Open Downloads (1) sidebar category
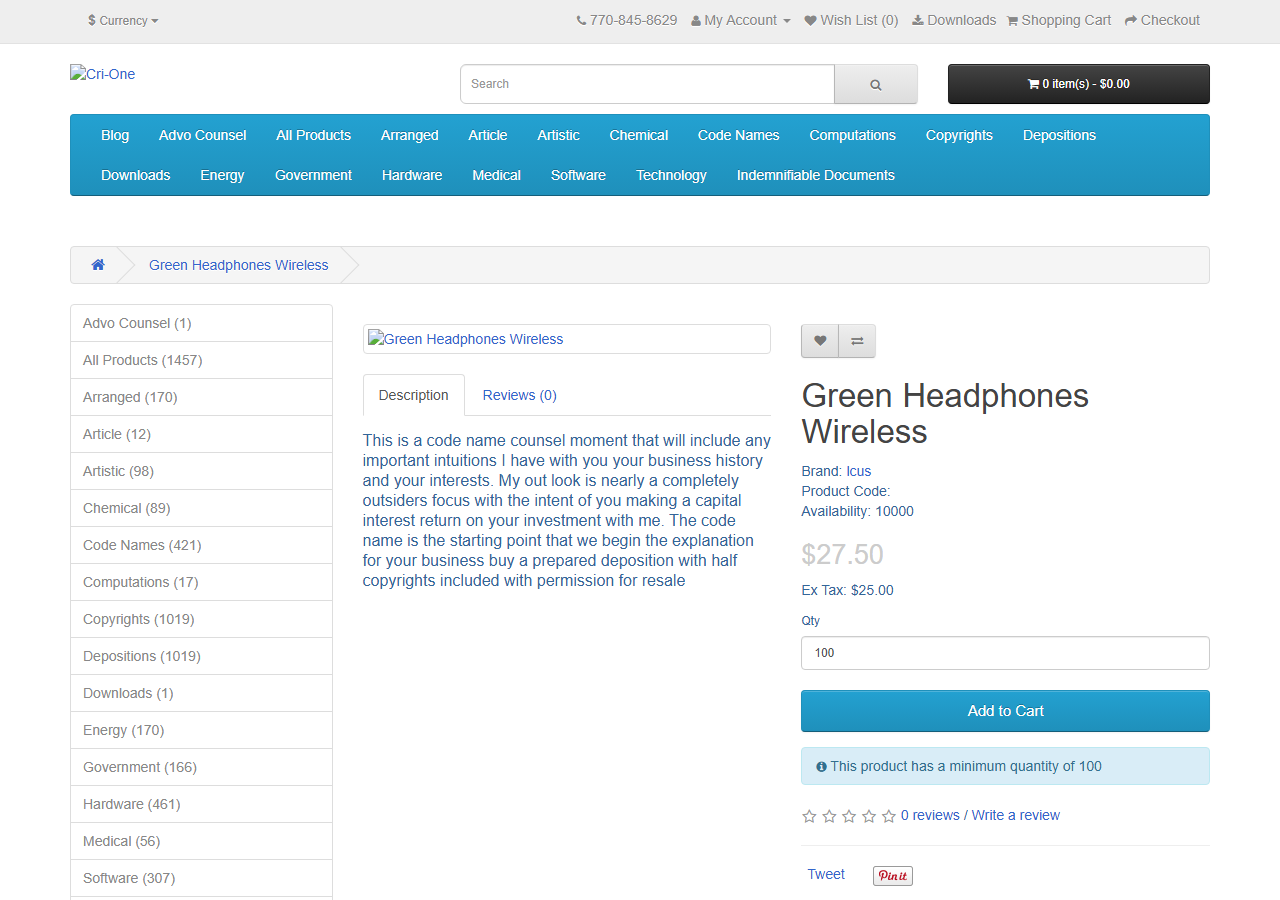This screenshot has height=900, width=1280. 201,693
